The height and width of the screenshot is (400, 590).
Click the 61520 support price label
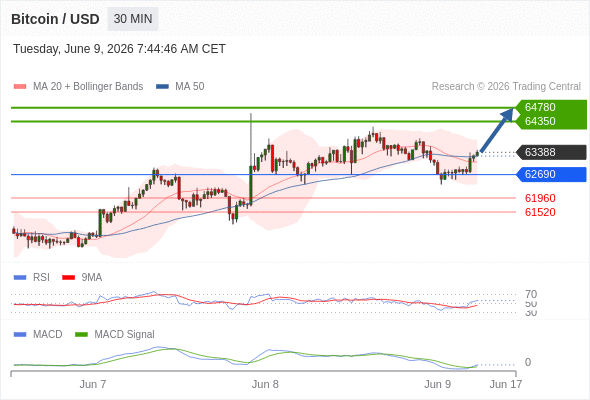(x=540, y=212)
